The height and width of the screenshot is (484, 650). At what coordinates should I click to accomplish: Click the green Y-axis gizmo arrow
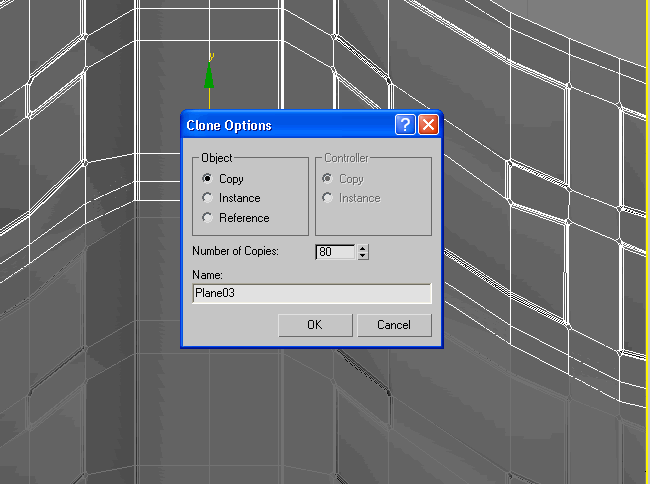pos(209,76)
